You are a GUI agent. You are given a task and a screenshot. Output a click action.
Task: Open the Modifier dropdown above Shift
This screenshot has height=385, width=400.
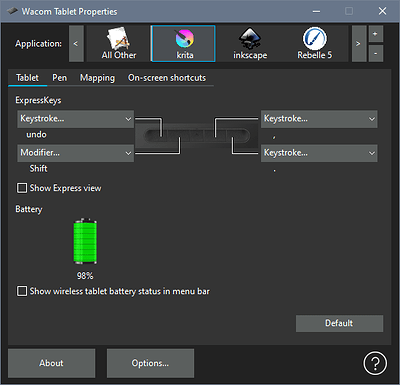(x=76, y=153)
